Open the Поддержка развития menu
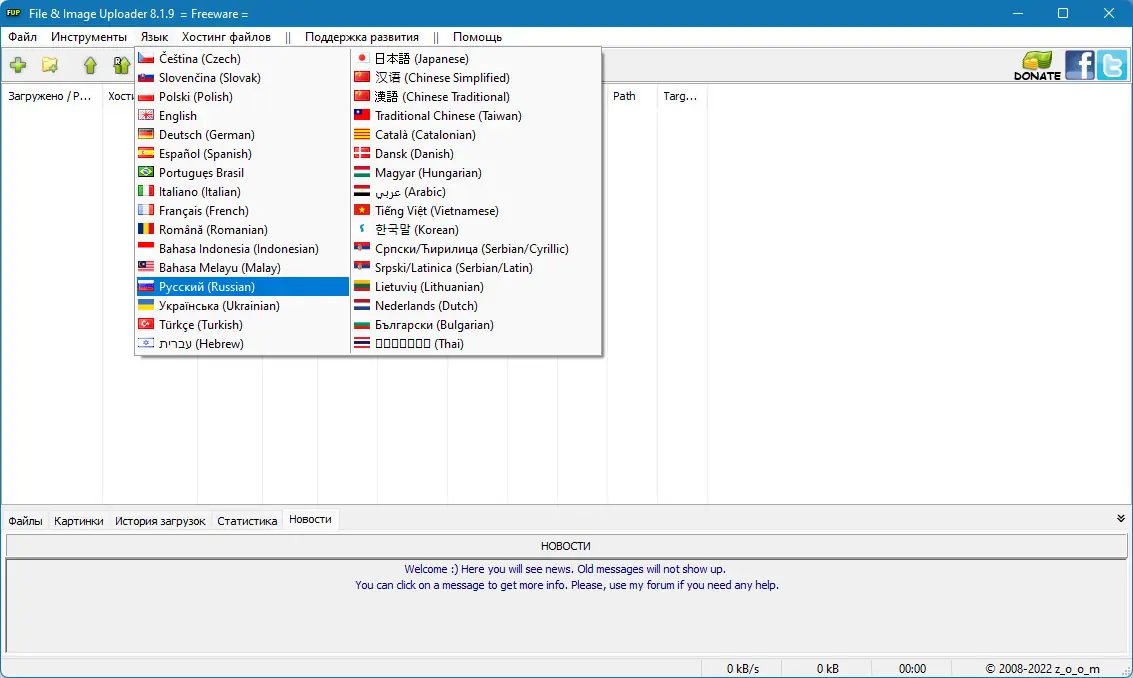The width and height of the screenshot is (1133, 678). pos(361,37)
